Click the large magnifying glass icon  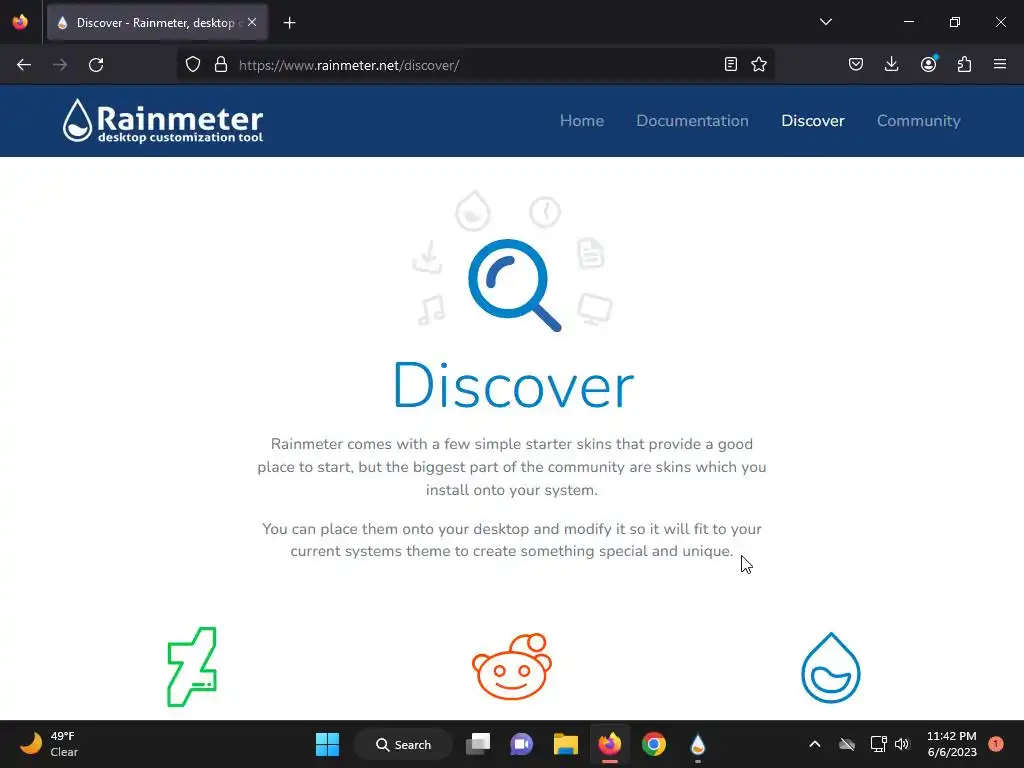pos(515,285)
